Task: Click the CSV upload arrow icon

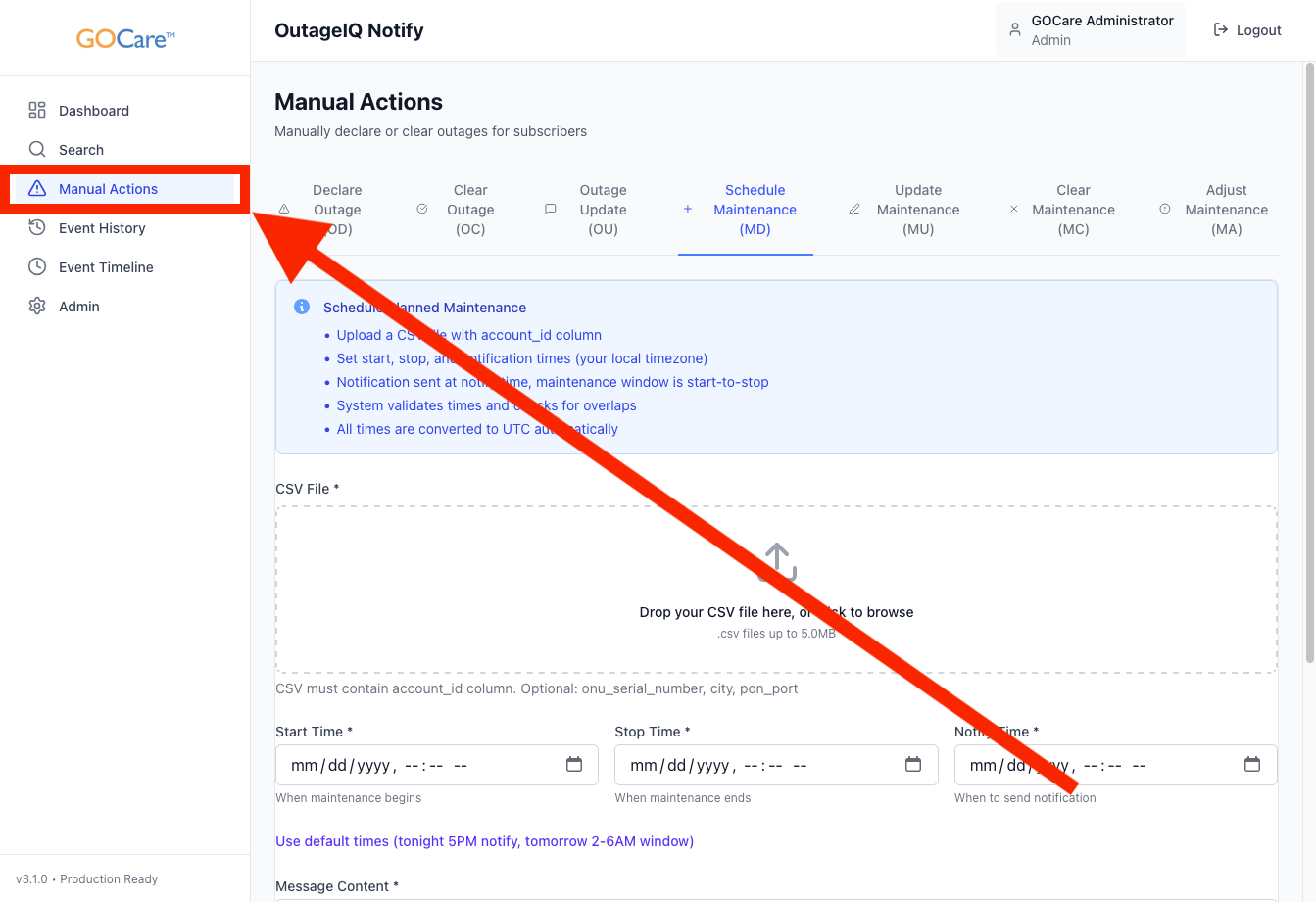Action: coord(777,562)
